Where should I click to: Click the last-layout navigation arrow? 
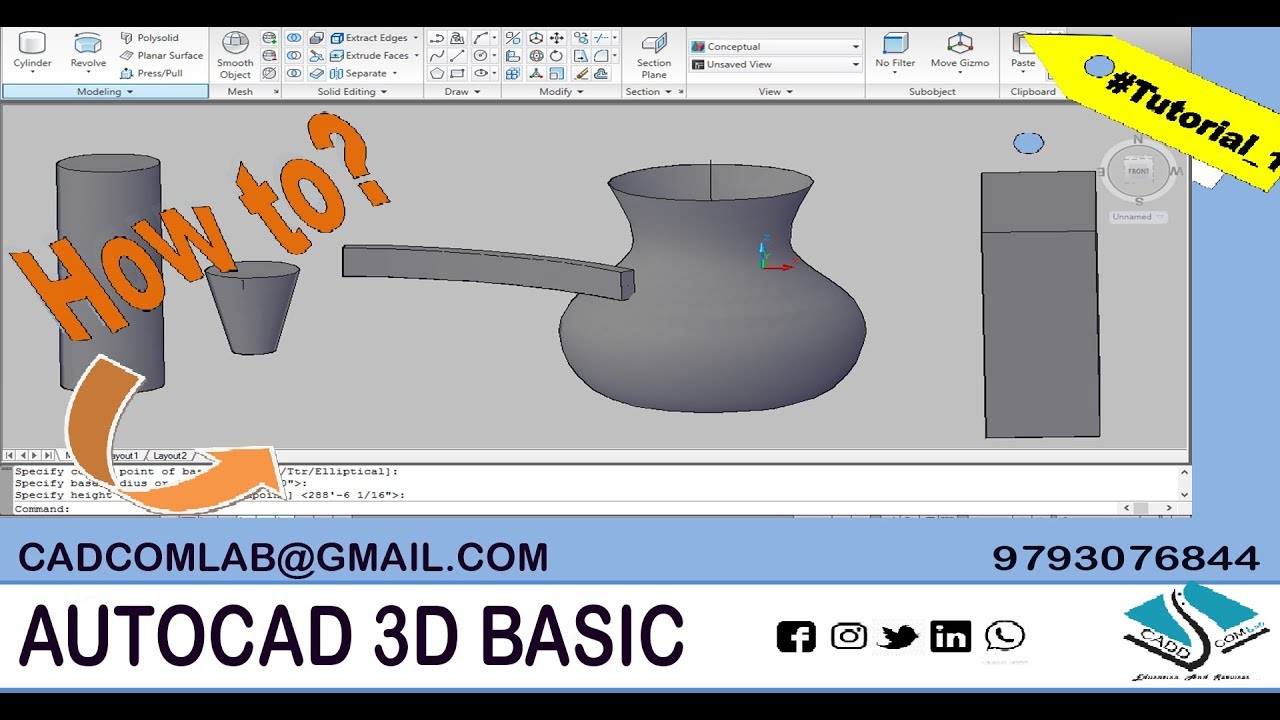coord(49,456)
